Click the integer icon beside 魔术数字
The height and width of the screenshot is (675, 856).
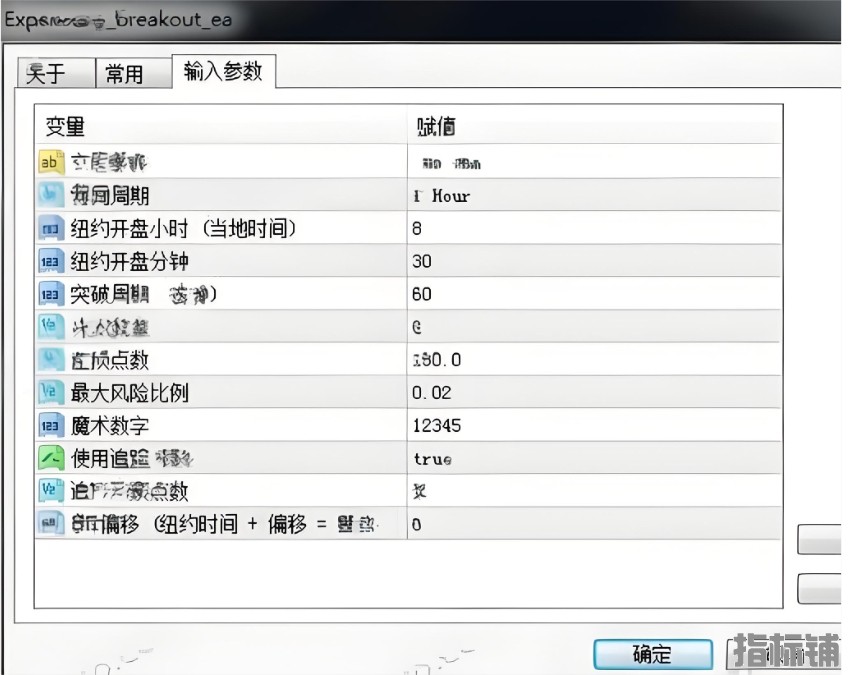50,426
